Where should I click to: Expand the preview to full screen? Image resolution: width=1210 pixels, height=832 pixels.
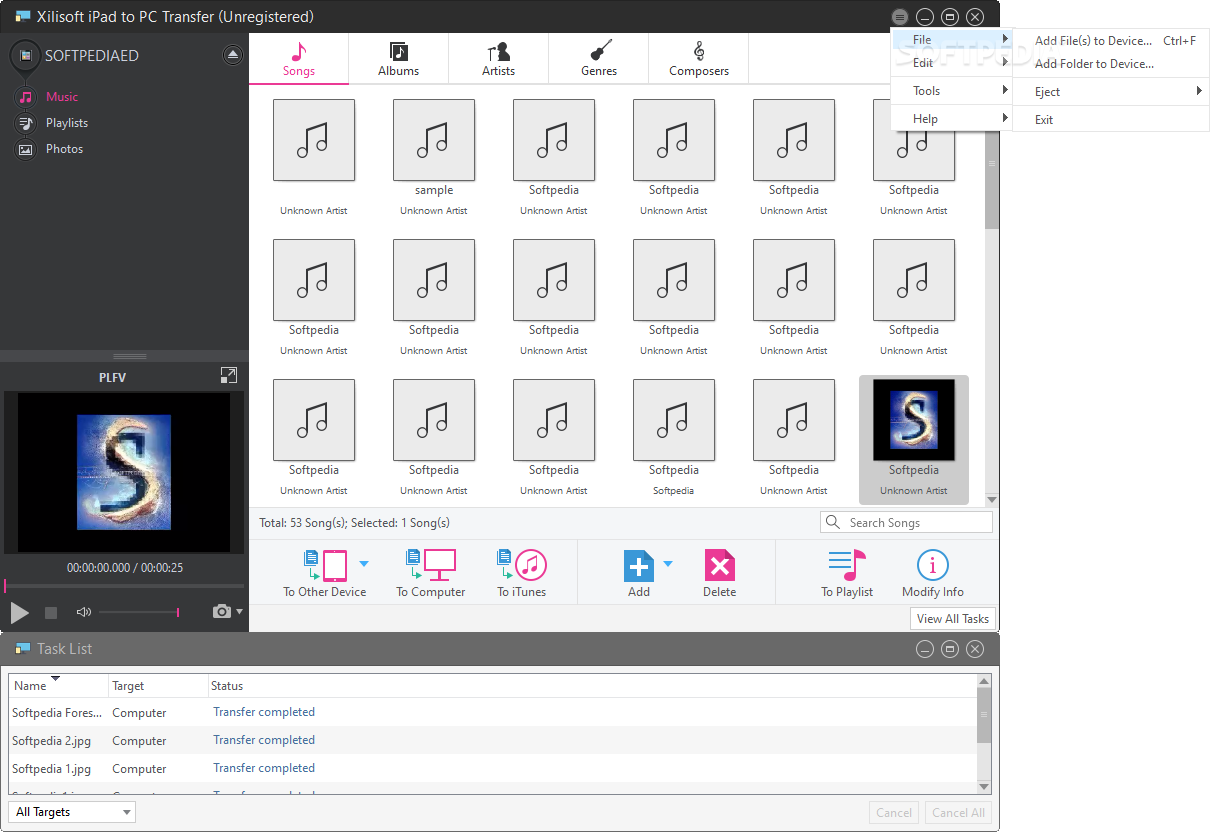229,375
